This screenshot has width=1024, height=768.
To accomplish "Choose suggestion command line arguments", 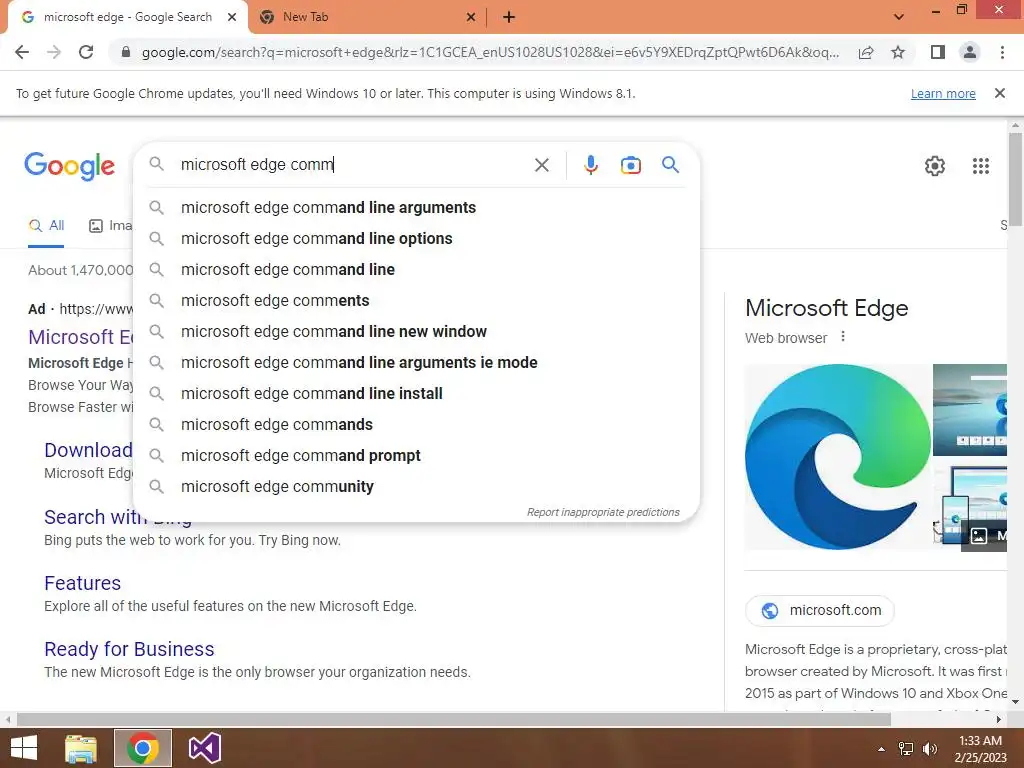I will click(416, 208).
